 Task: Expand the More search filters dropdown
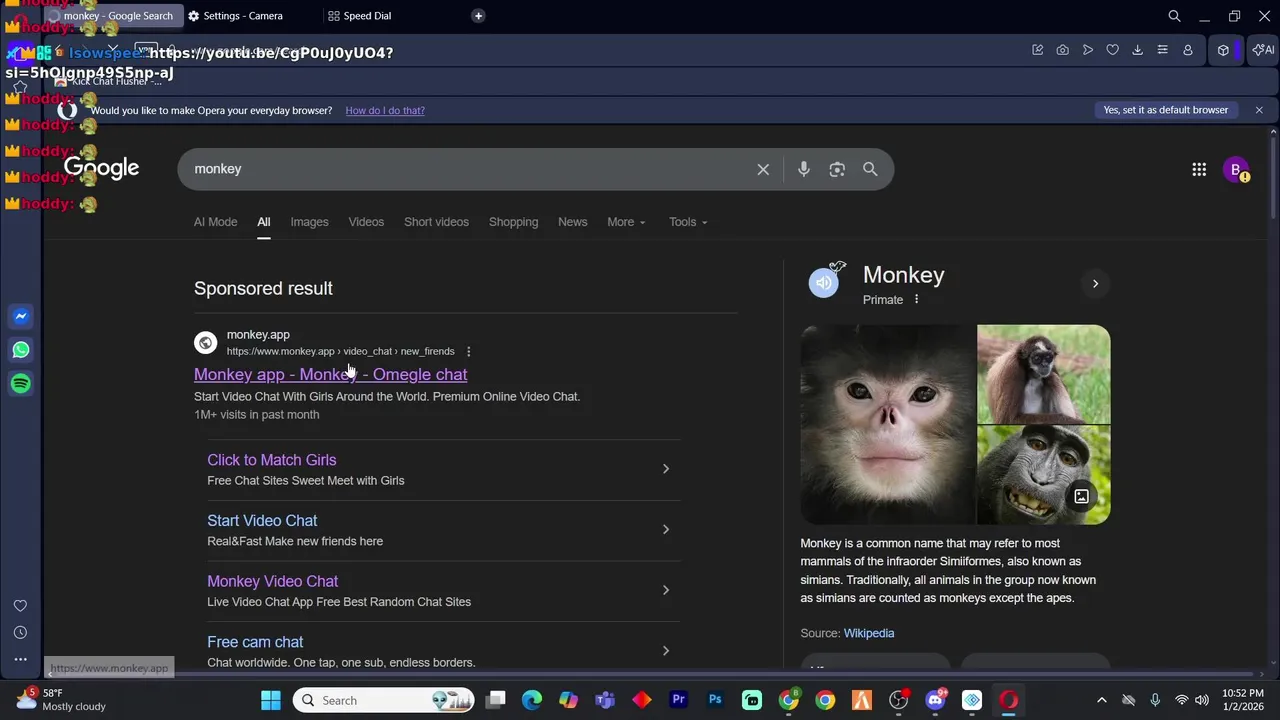627,222
